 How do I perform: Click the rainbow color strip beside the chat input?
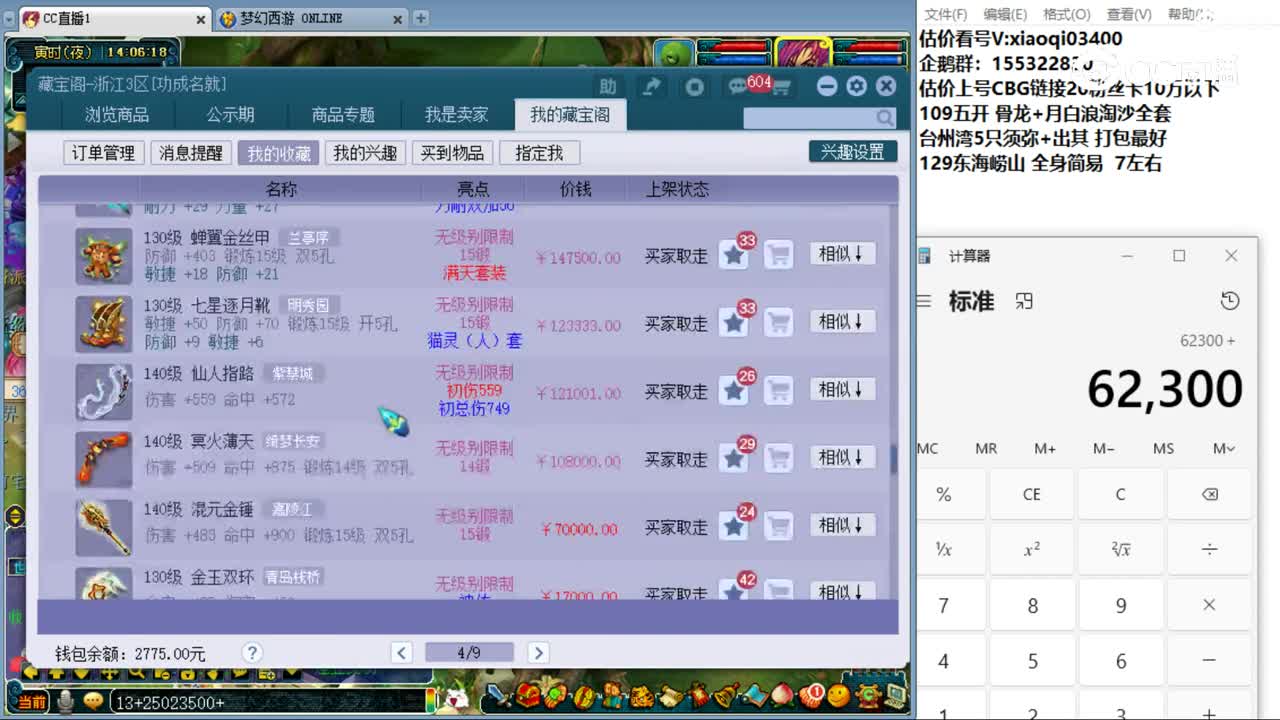click(430, 702)
